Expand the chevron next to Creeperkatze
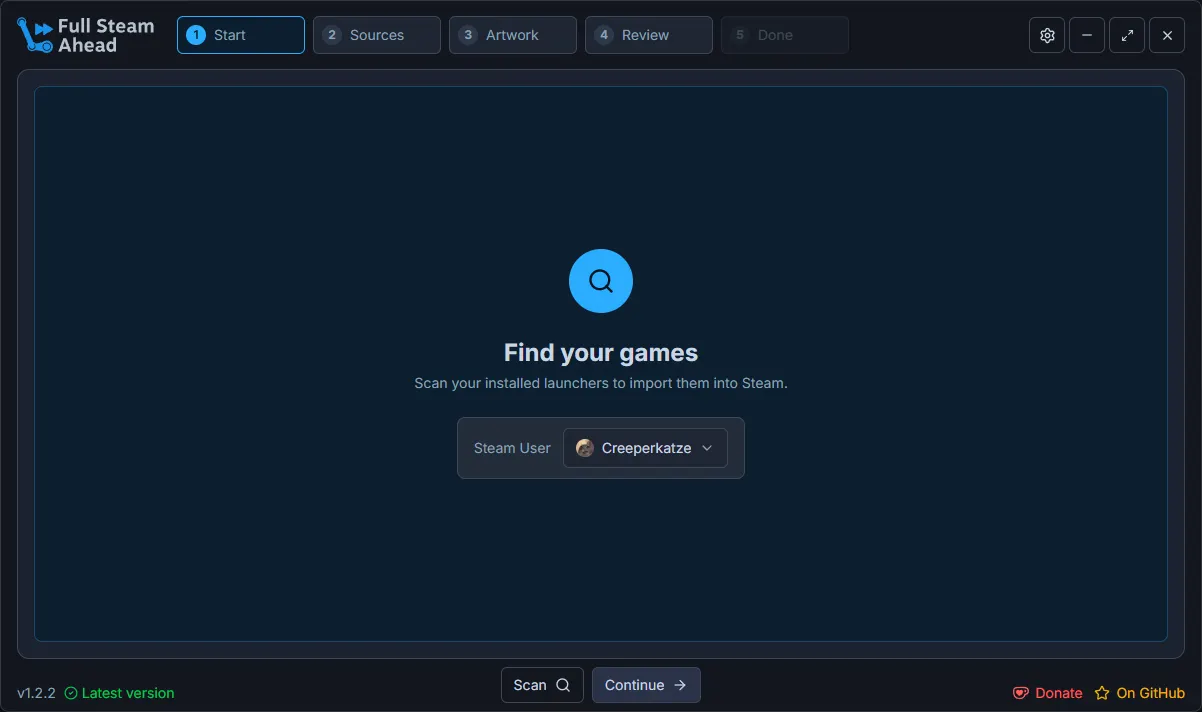 (x=707, y=448)
